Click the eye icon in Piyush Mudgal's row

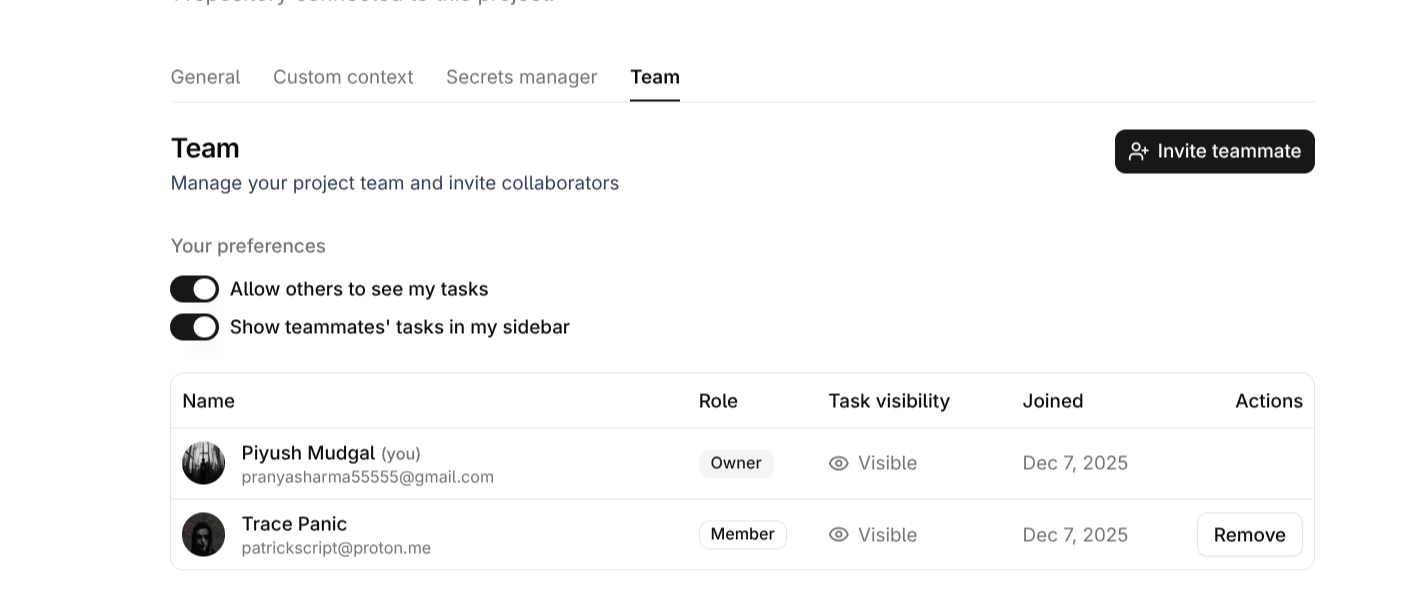click(x=839, y=463)
